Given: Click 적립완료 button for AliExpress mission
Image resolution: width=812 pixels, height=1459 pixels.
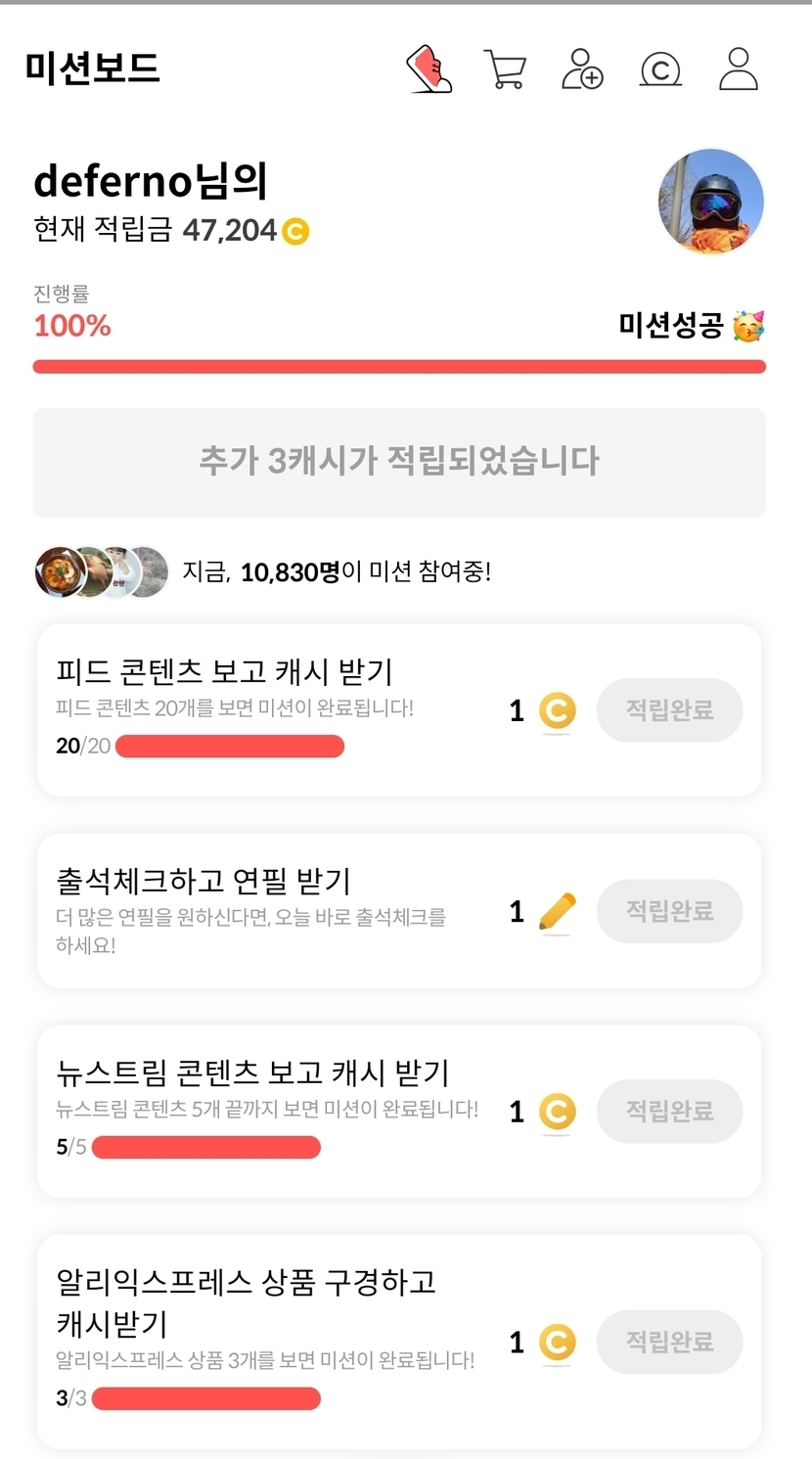Looking at the screenshot, I should (669, 1342).
